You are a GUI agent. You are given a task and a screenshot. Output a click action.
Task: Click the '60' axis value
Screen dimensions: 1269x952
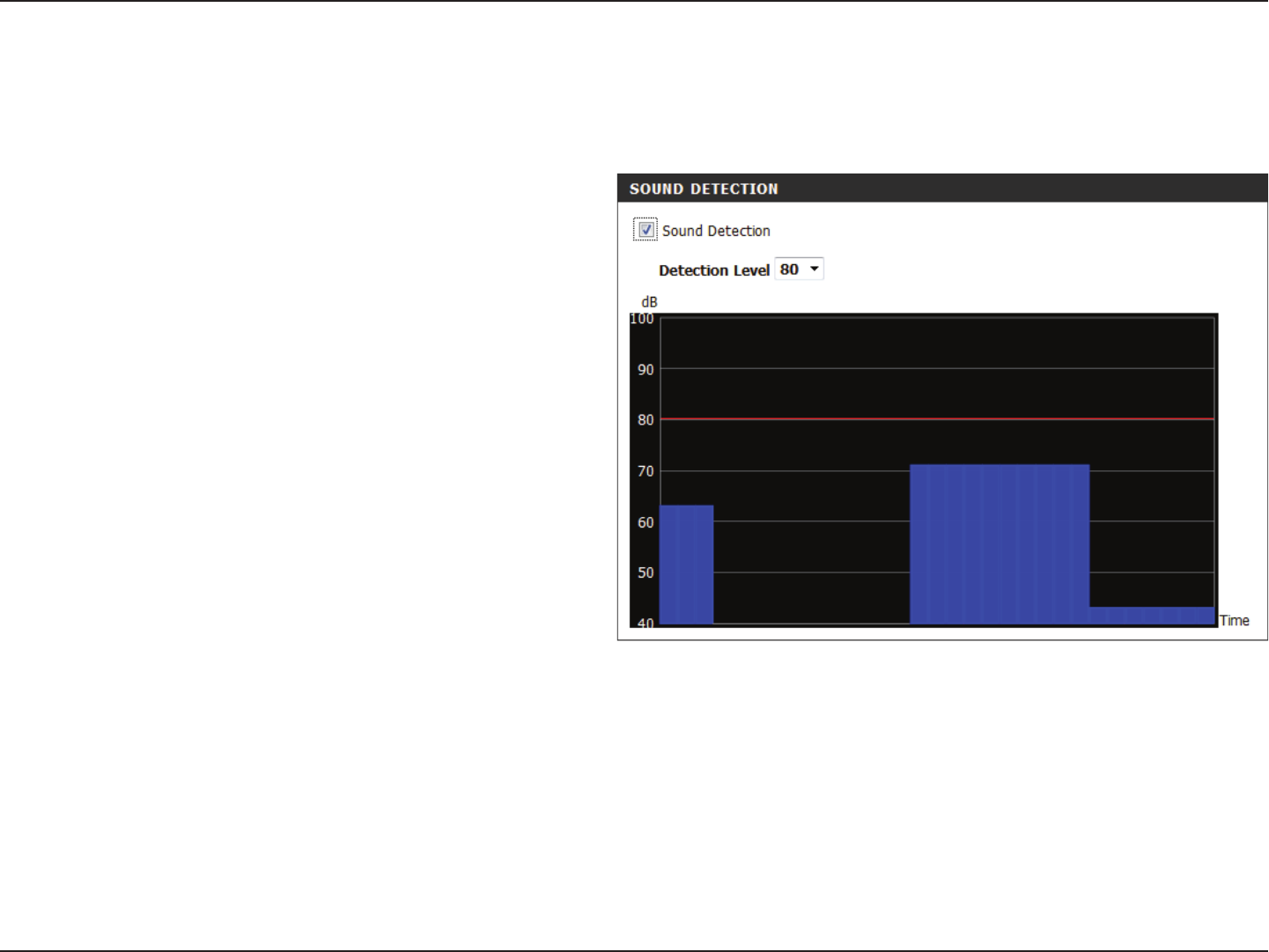tap(646, 522)
